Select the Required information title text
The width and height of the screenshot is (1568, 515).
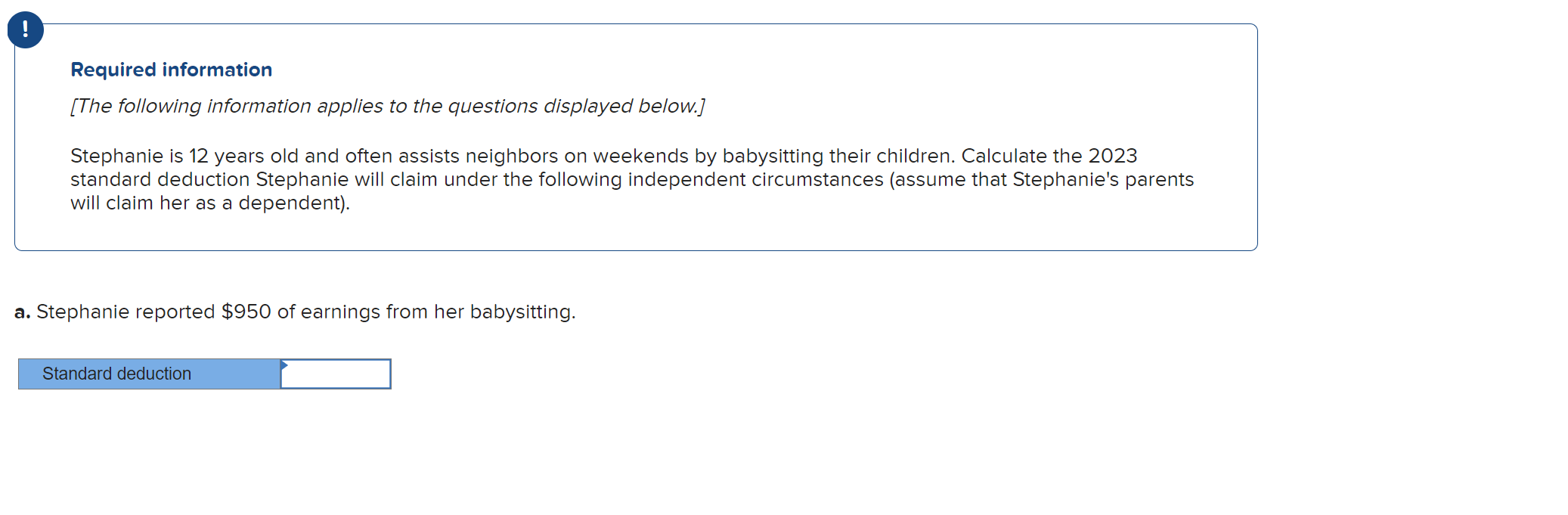click(170, 69)
